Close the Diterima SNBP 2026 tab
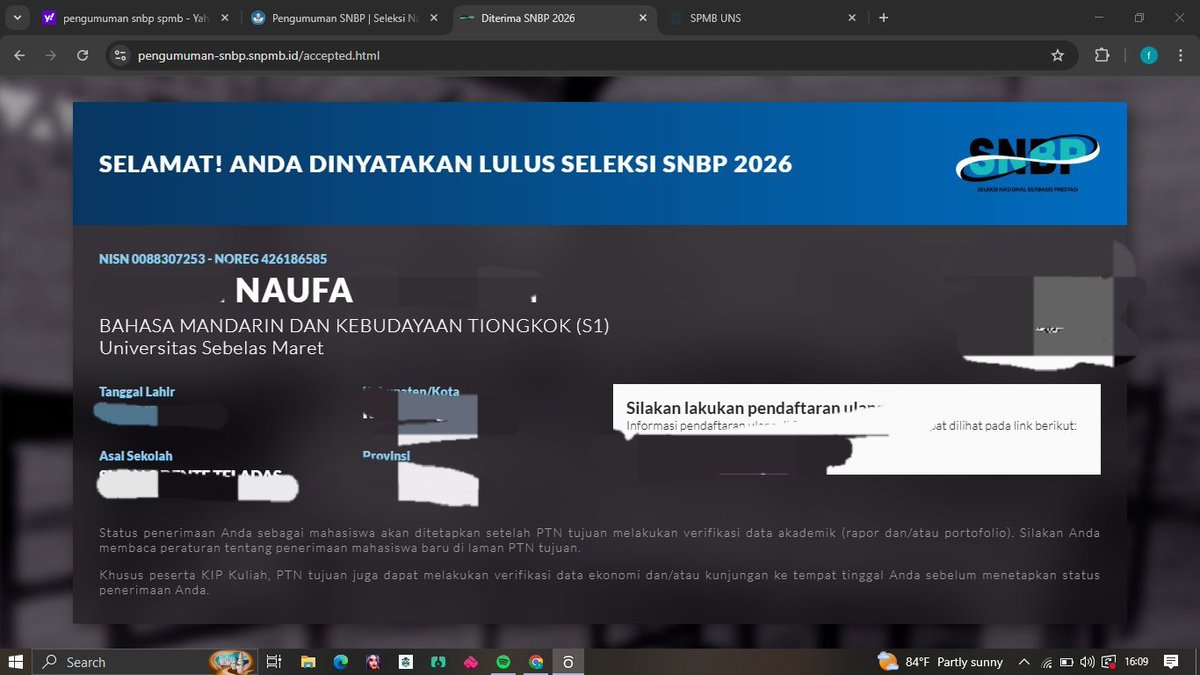Screen dimensions: 1200x675 tap(642, 18)
